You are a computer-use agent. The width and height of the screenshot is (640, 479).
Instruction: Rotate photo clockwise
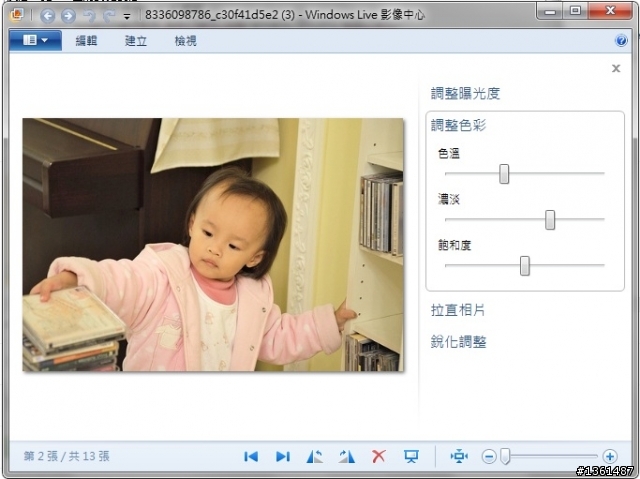(x=347, y=456)
